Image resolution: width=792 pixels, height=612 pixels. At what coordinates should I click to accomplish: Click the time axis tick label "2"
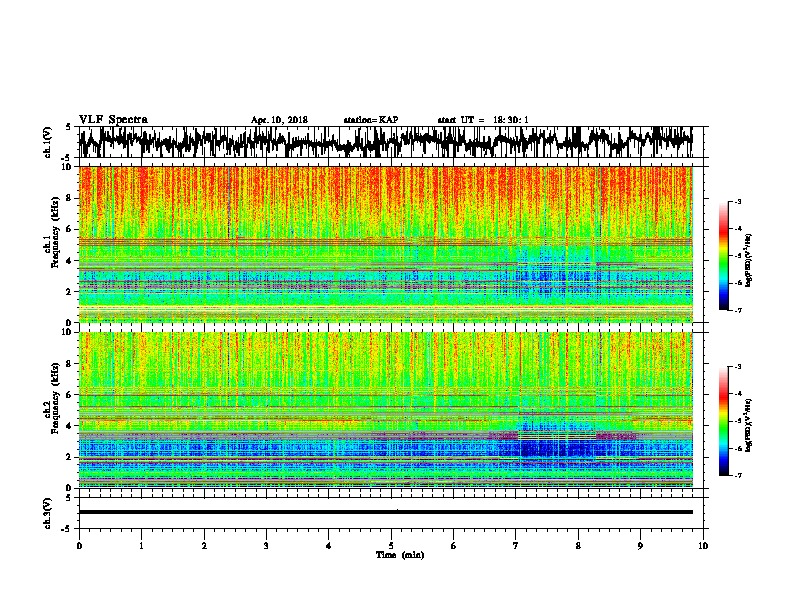tap(204, 546)
